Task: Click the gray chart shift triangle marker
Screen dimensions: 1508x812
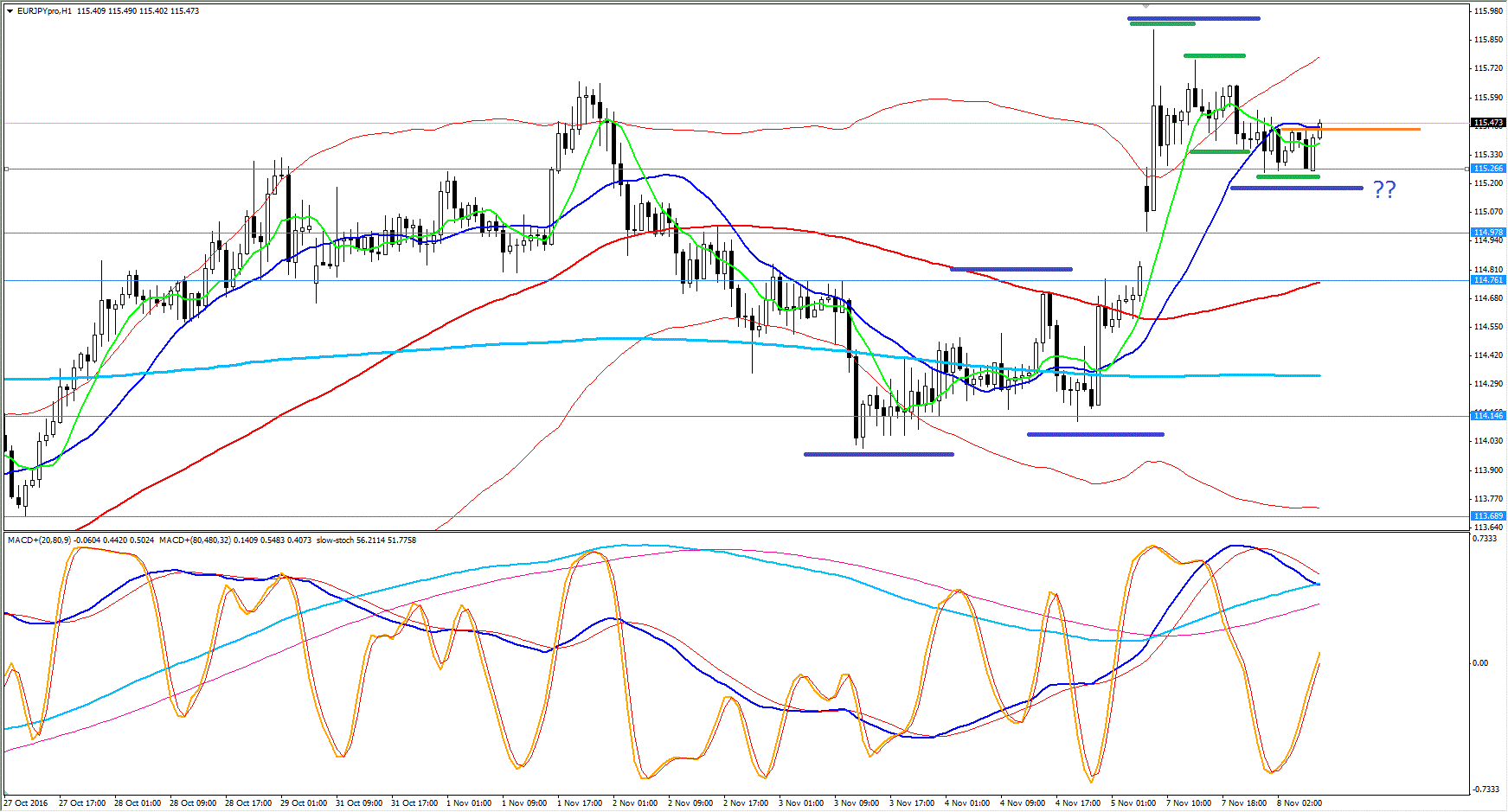Action: click(x=1145, y=6)
